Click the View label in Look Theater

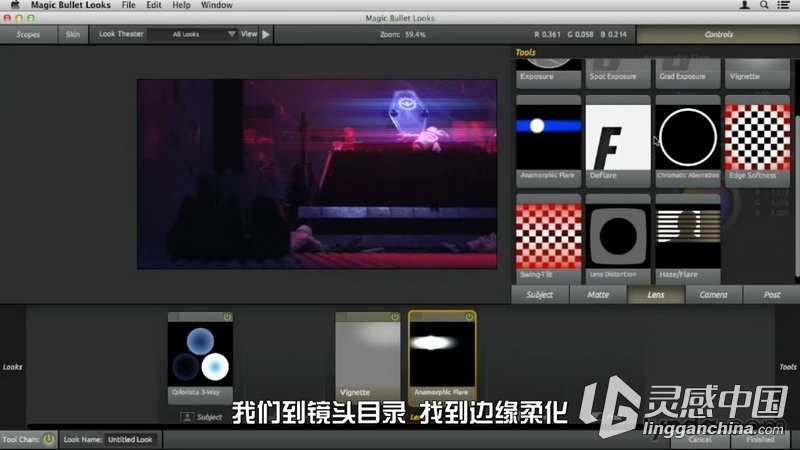249,34
